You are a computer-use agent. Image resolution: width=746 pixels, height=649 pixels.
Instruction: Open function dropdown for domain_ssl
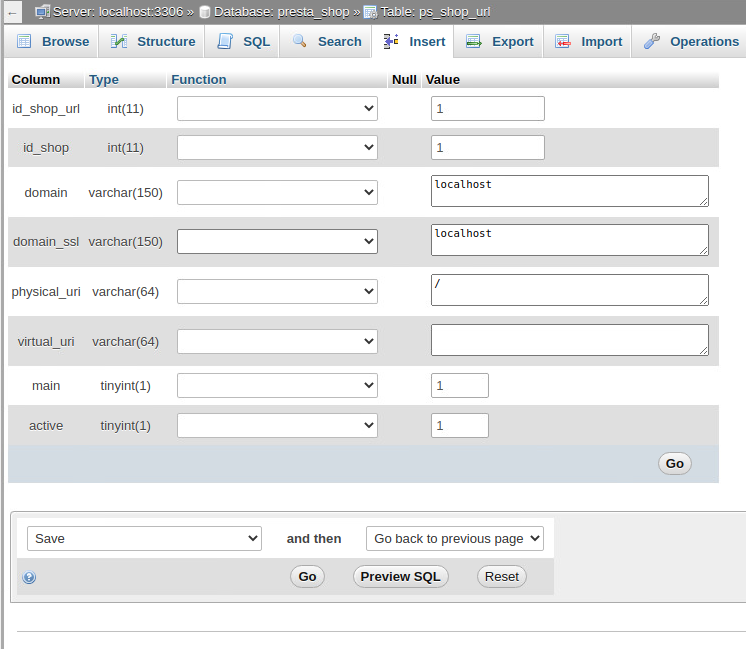click(277, 241)
